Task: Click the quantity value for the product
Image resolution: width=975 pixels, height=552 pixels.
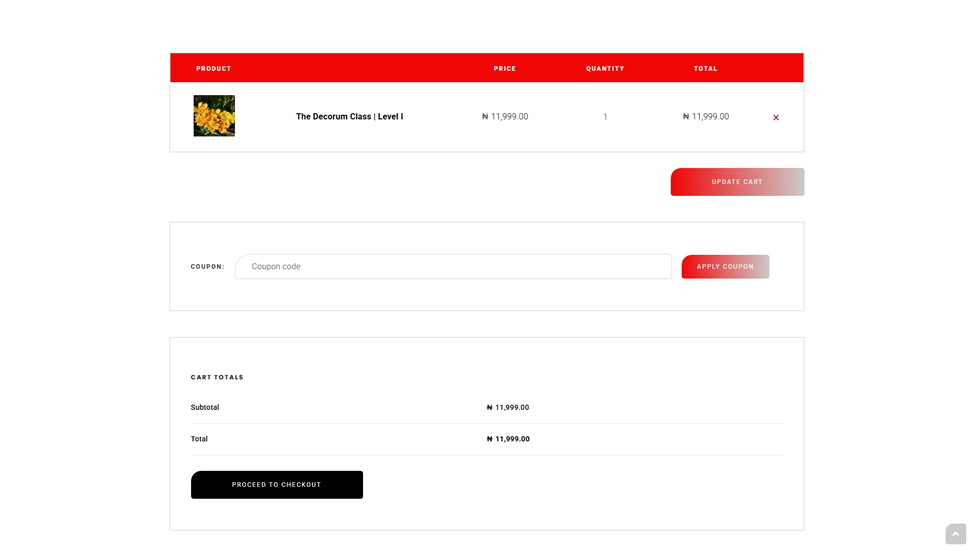Action: pos(605,117)
